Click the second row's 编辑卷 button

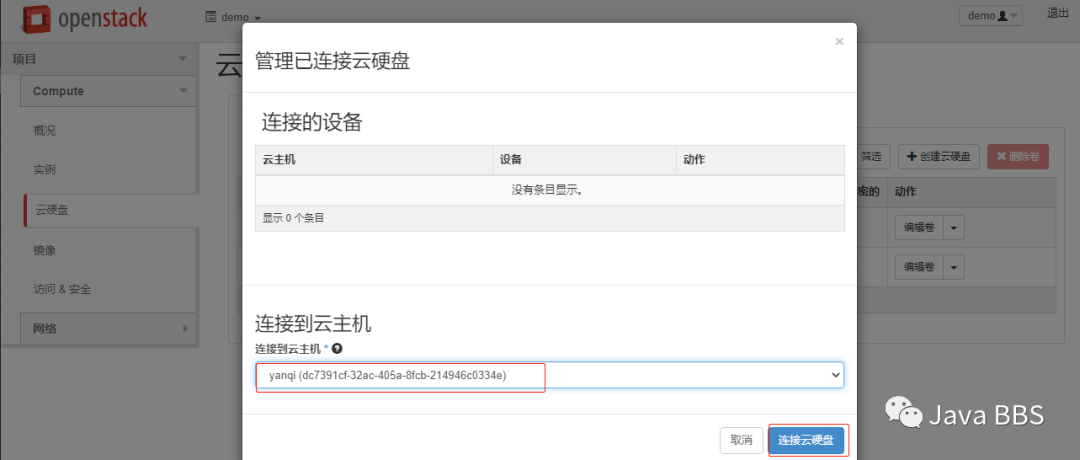tap(920, 266)
